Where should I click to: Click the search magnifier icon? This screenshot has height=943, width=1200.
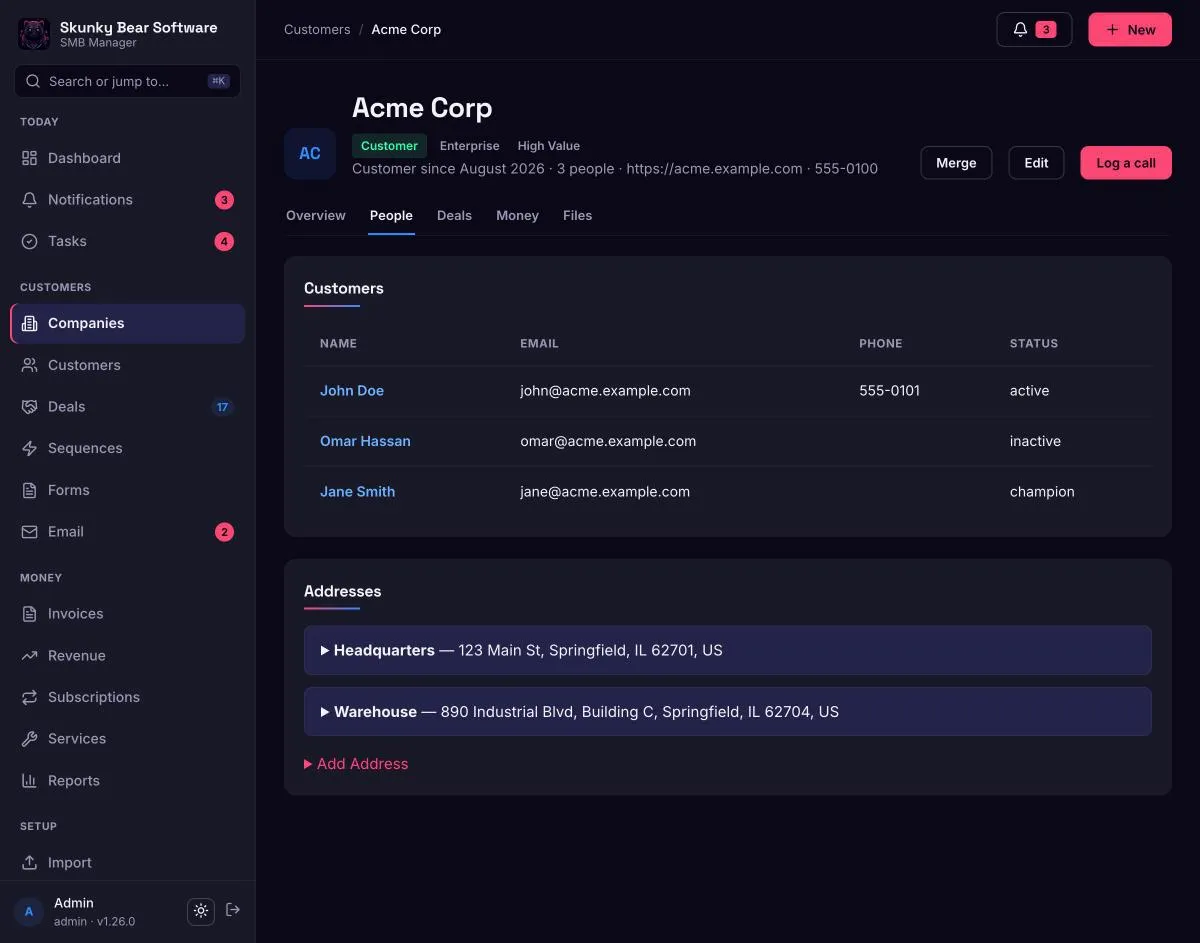[x=33, y=81]
